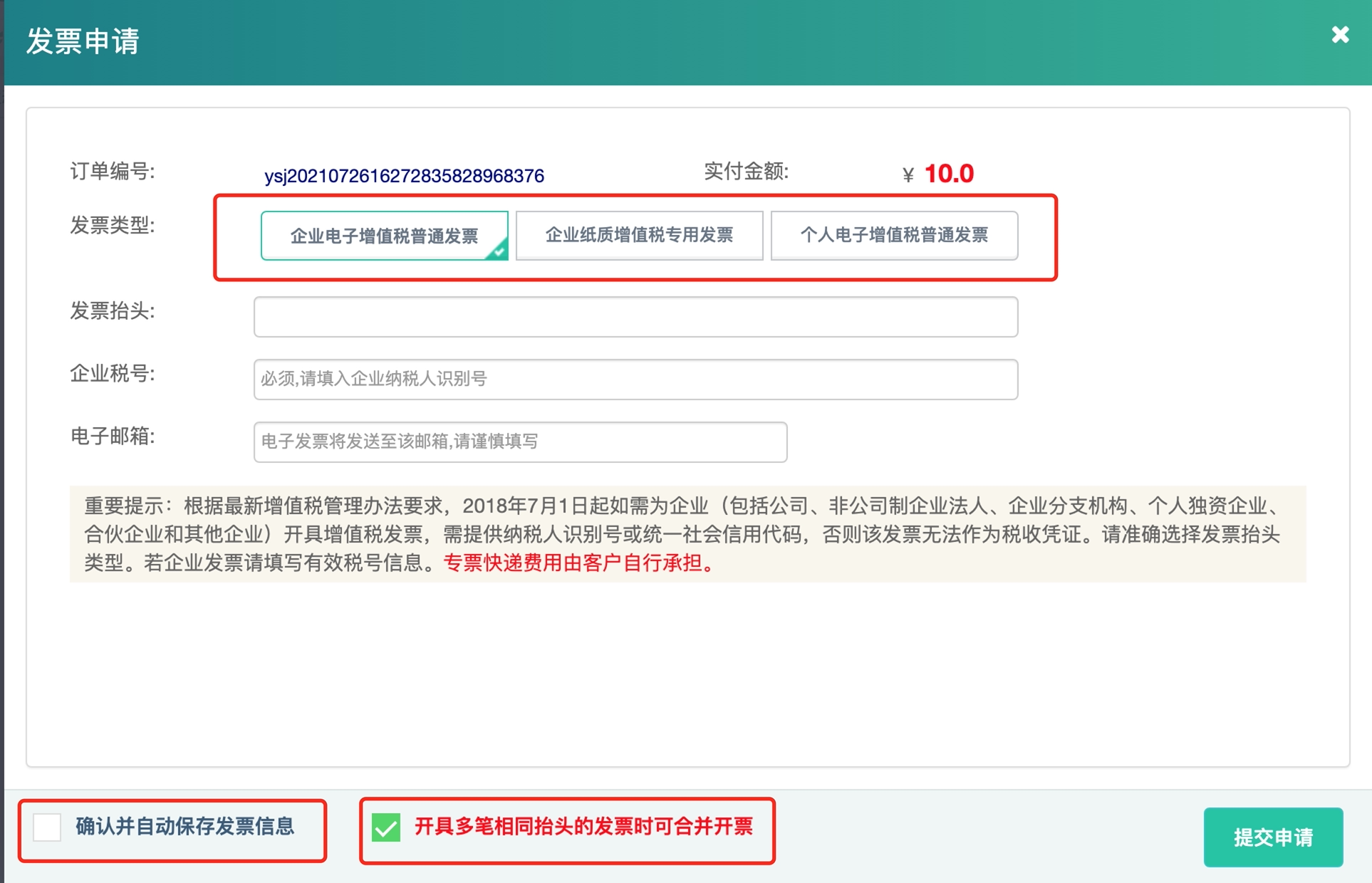Click the 确认并自动保存发票信息 label text
The width and height of the screenshot is (1372, 883).
tap(185, 827)
